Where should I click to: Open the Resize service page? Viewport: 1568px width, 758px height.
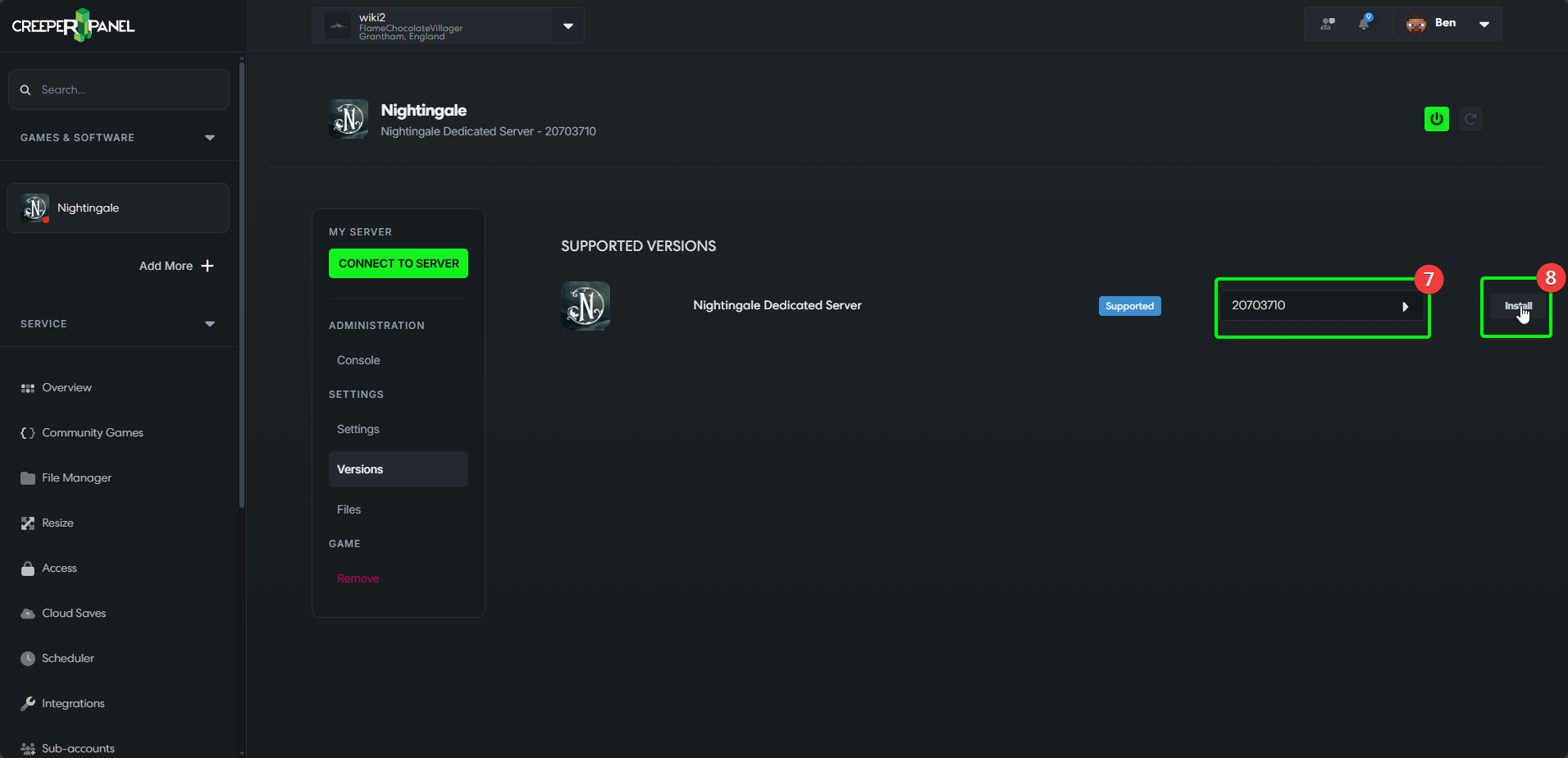click(57, 523)
